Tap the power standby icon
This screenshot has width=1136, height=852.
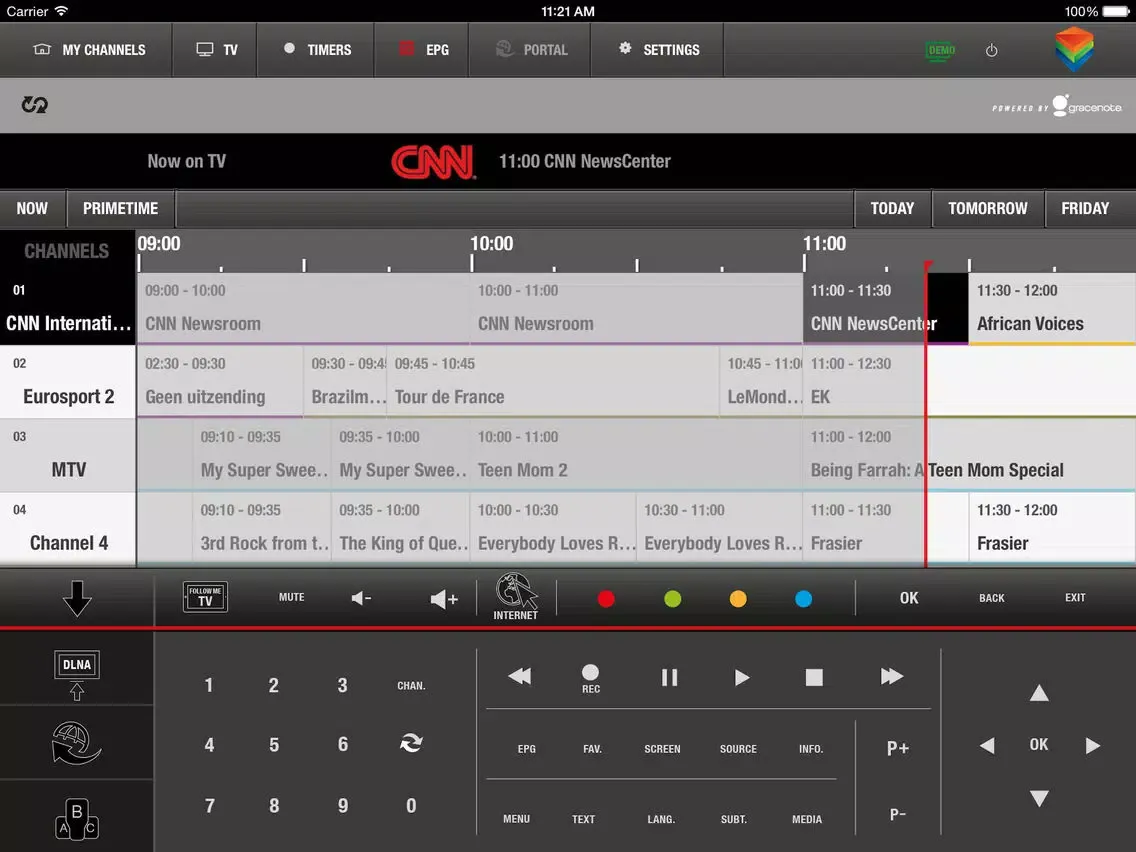[x=991, y=50]
